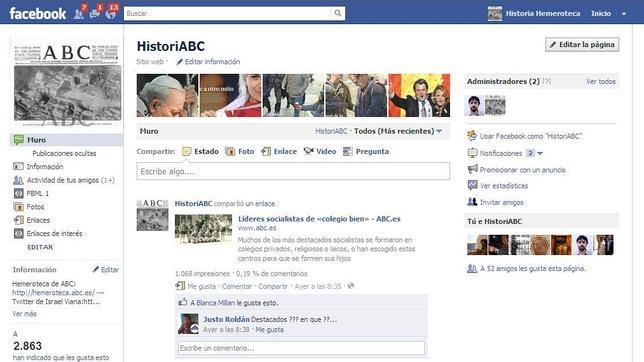Click the Notificaciones monitor icon
The image size is (644, 362).
[472, 153]
